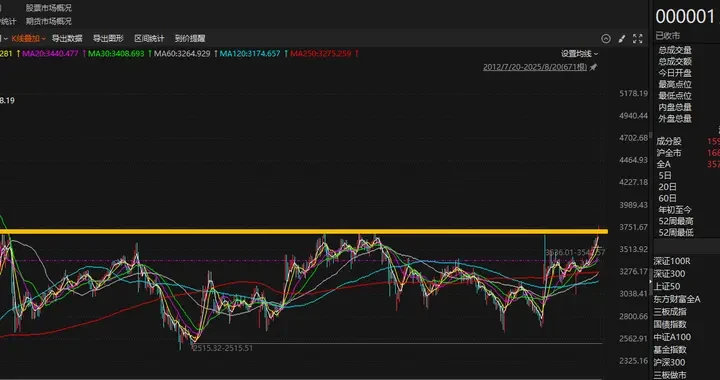Open the 到价提醒 price alert
720x380 pixels.
point(190,39)
